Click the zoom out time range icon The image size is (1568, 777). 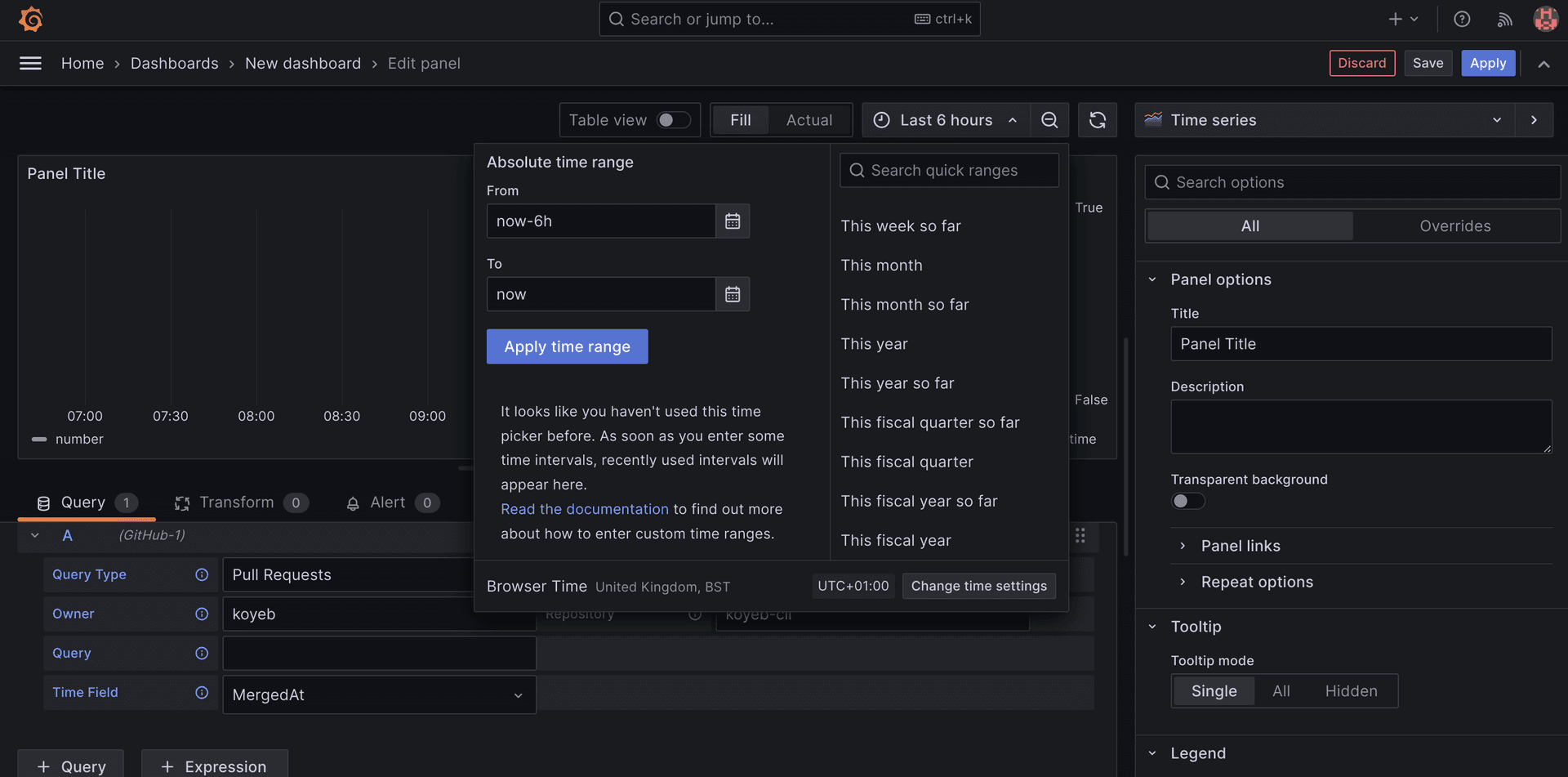1049,120
